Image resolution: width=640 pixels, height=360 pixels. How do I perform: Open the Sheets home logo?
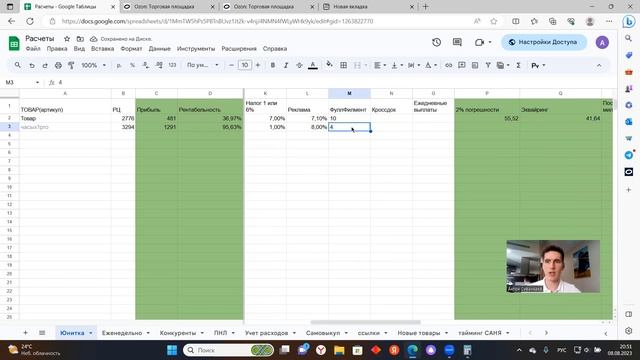14,43
